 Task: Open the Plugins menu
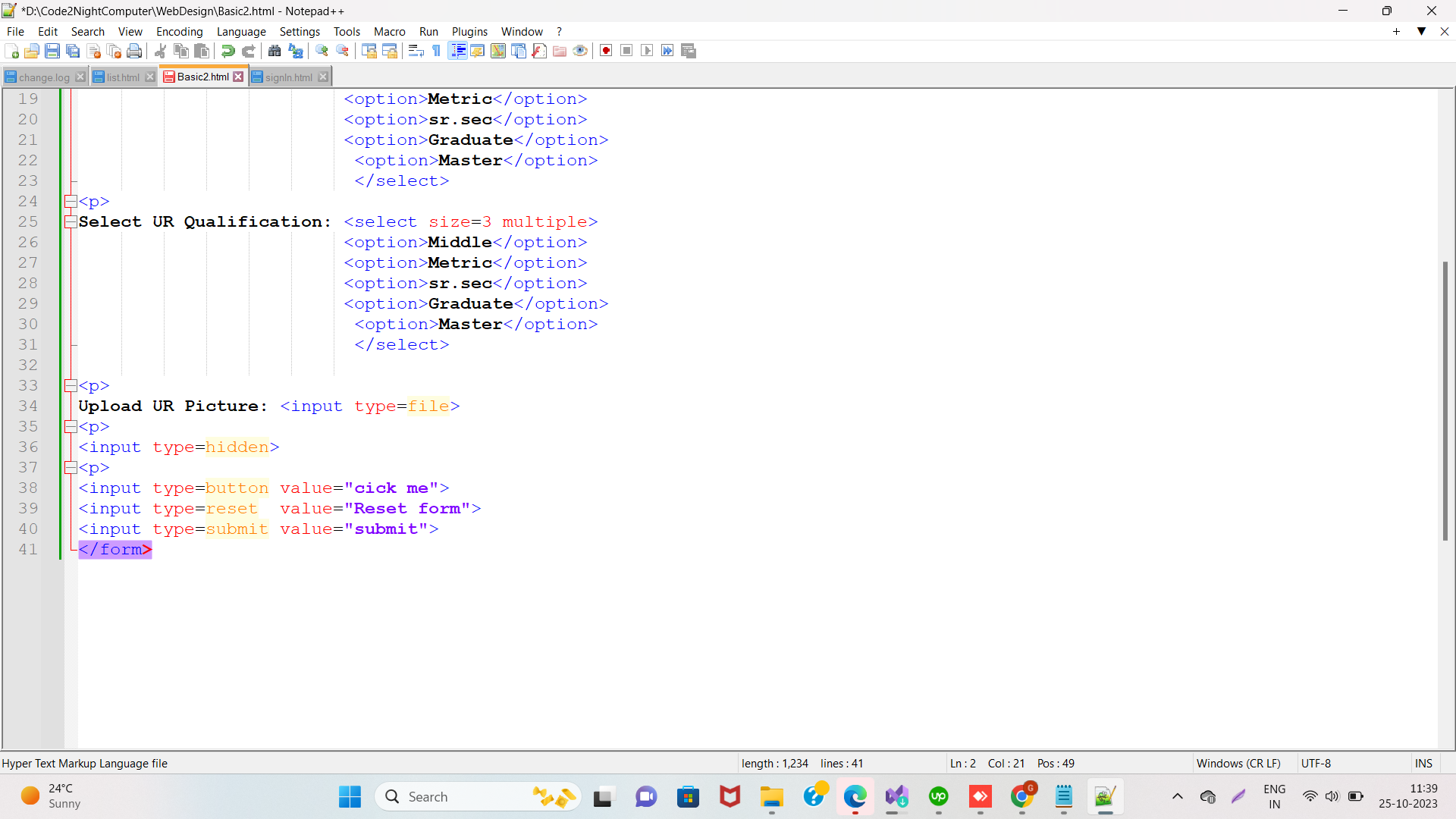[x=469, y=31]
